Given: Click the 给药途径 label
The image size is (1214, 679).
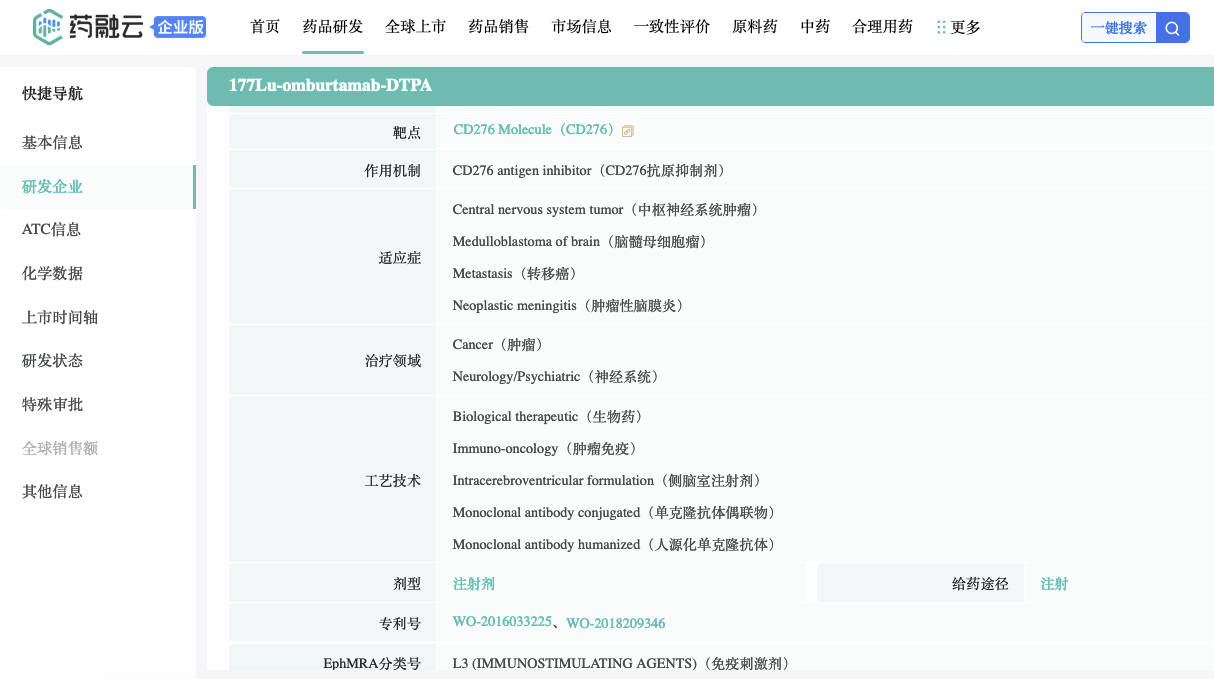Looking at the screenshot, I should pyautogui.click(x=980, y=584).
